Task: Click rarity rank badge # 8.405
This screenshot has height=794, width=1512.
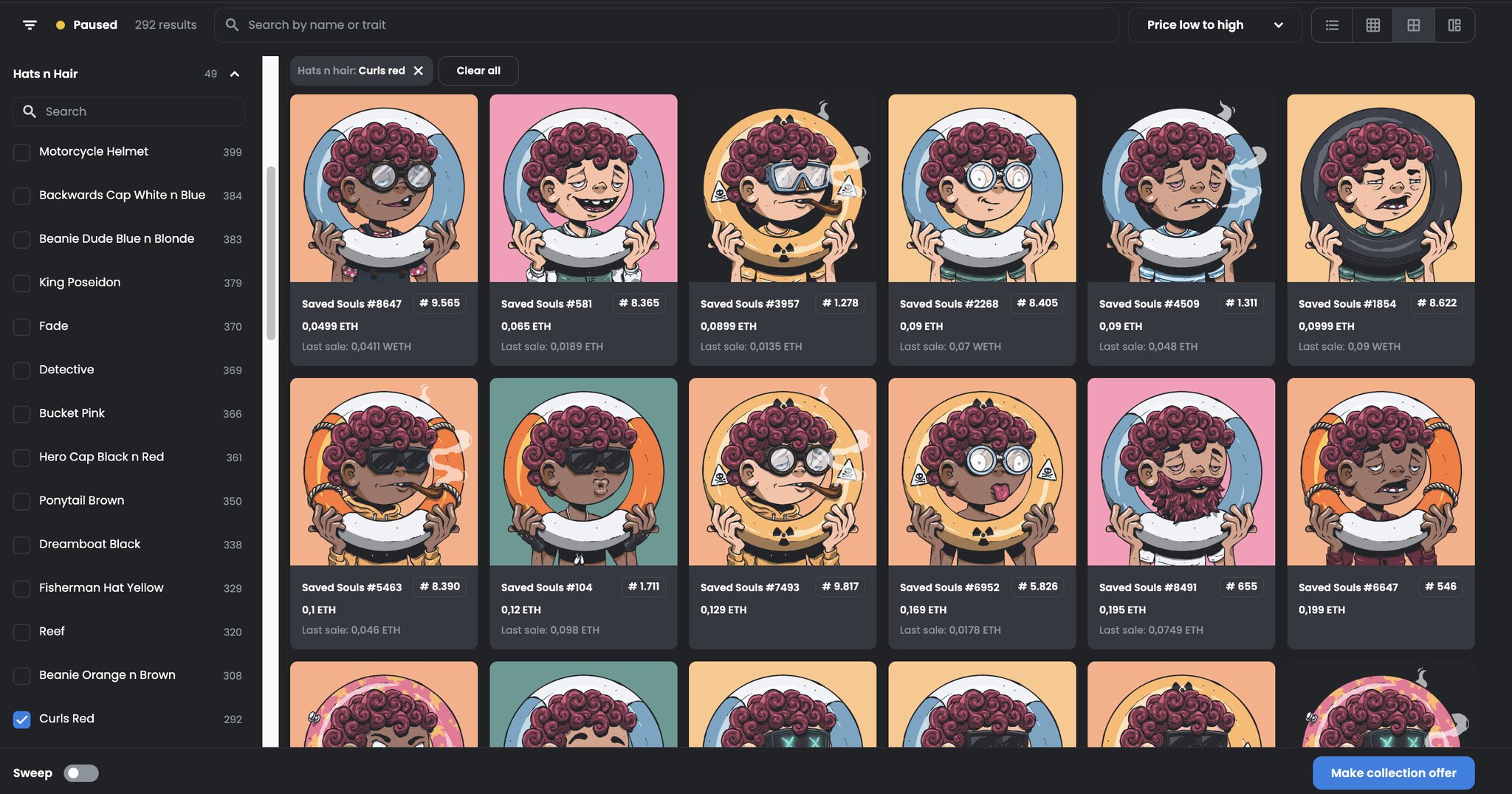Action: (1037, 303)
